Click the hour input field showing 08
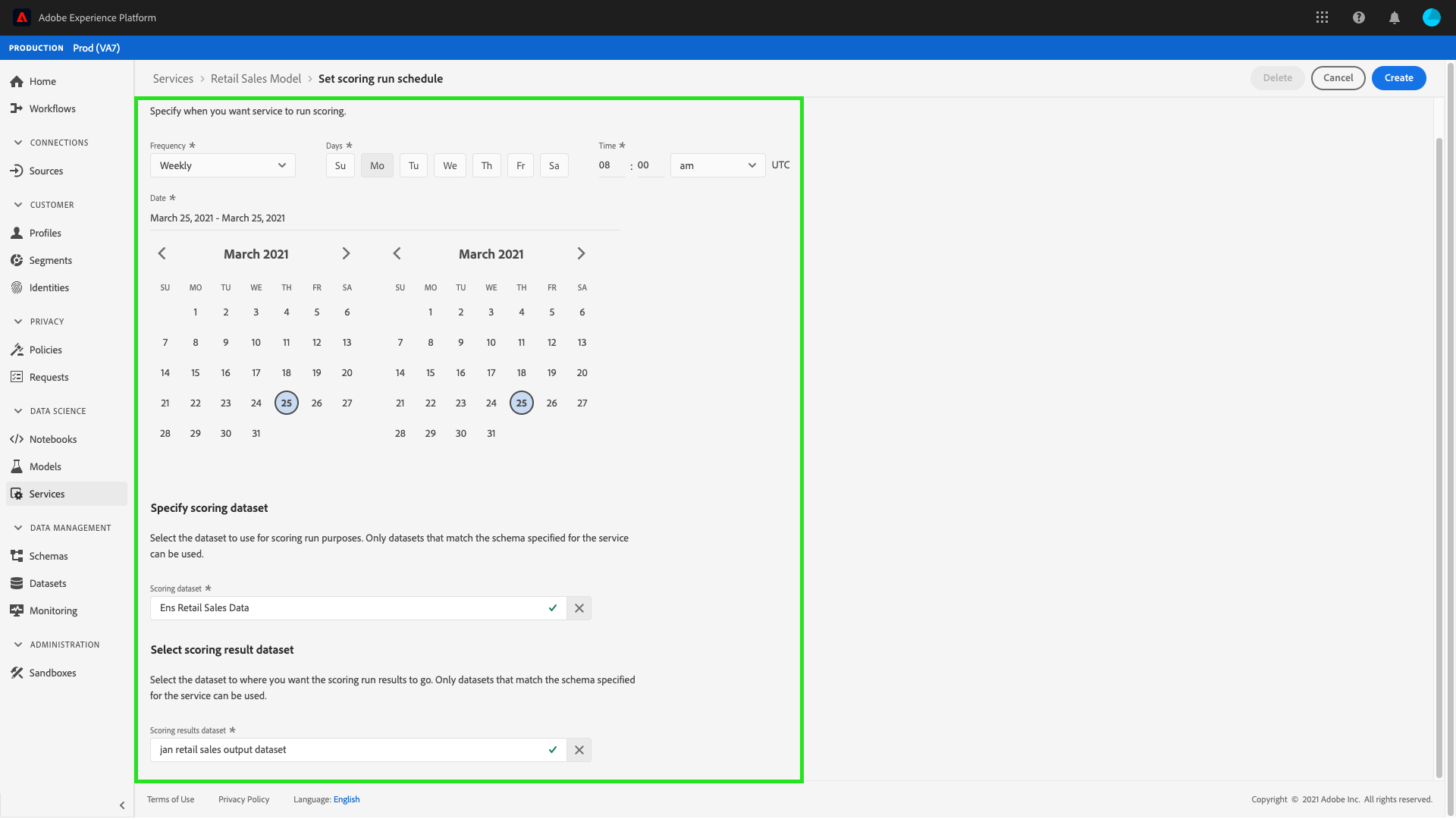This screenshot has height=819, width=1456. pos(610,165)
